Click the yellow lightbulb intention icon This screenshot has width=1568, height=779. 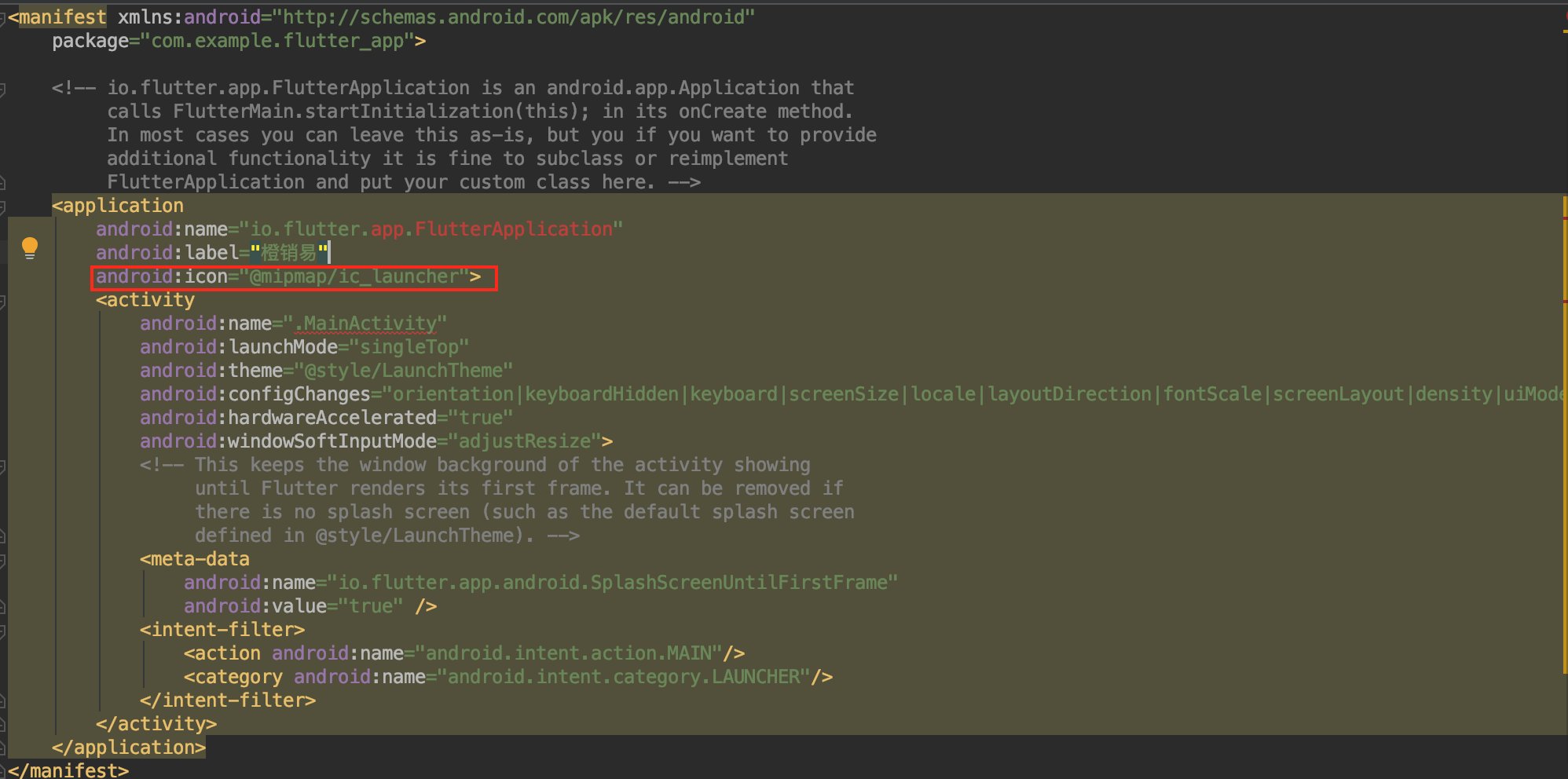coord(30,247)
